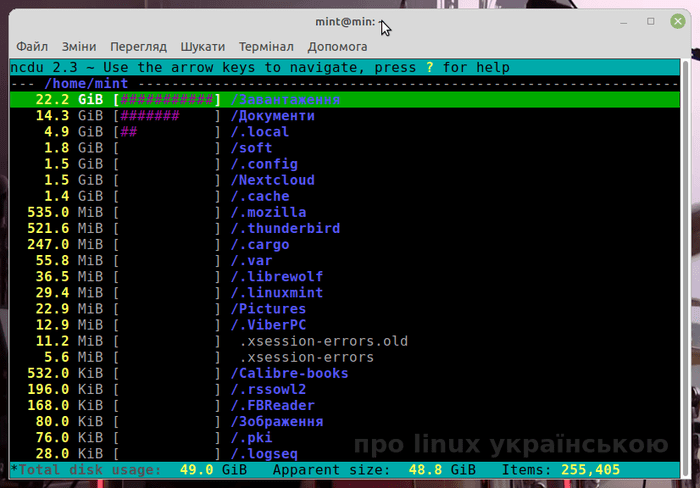The image size is (700, 488).
Task: Minimize the terminal window
Action: click(x=624, y=21)
